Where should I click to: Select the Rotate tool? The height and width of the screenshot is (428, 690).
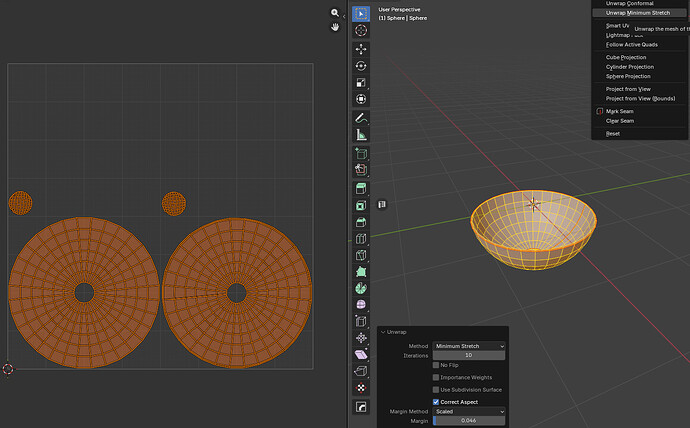pyautogui.click(x=361, y=66)
